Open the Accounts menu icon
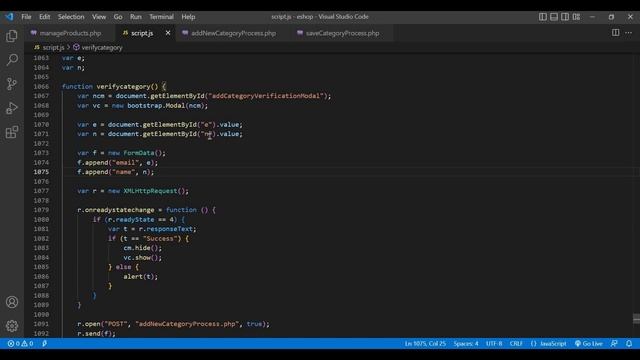Viewport: 640px width, 360px height. (x=12, y=302)
